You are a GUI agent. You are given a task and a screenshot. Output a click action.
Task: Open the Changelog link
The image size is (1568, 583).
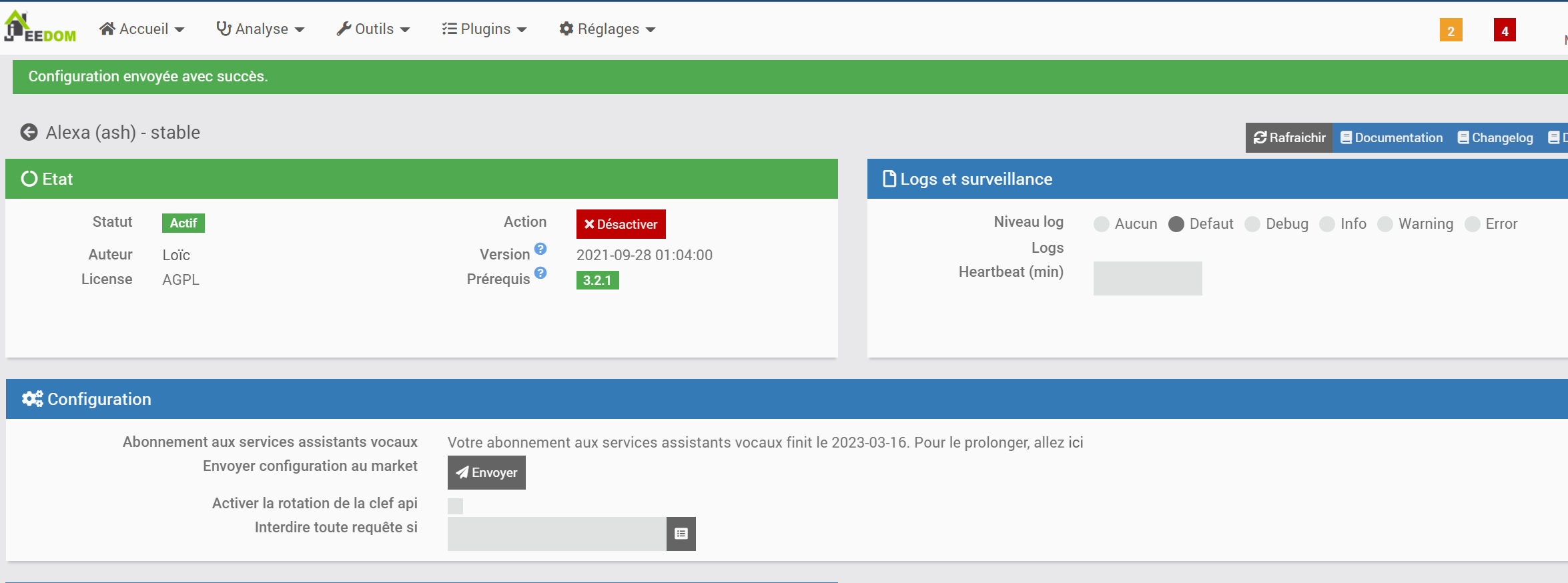[1495, 137]
